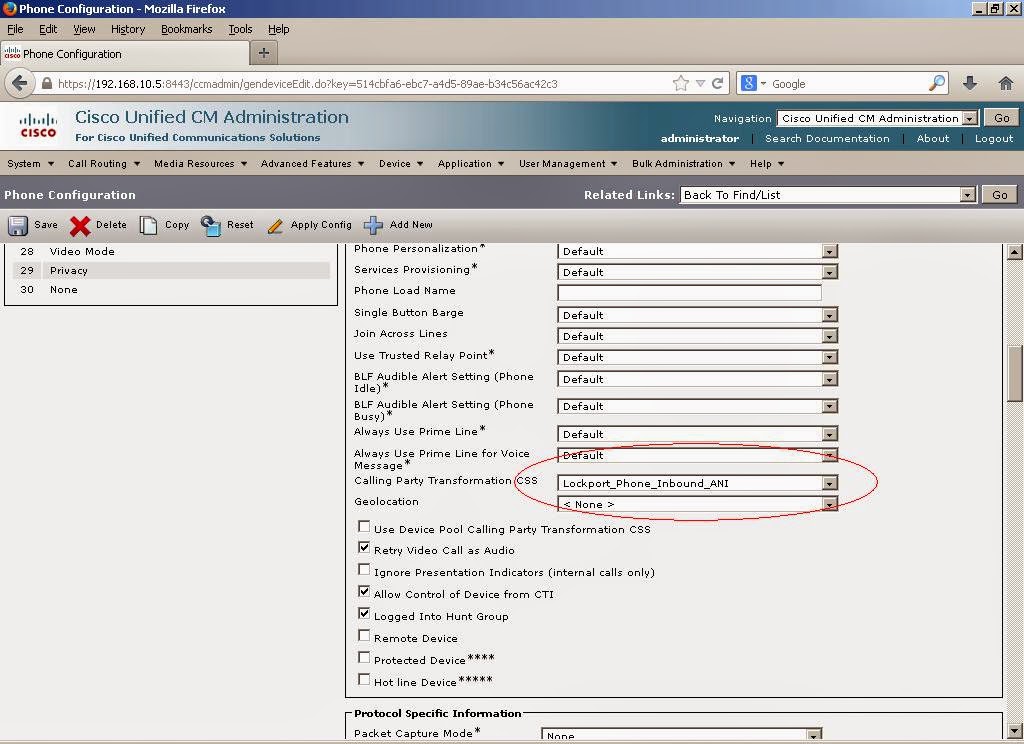Open Firefox downloads arrow icon
Viewport: 1024px width, 744px height.
(970, 83)
